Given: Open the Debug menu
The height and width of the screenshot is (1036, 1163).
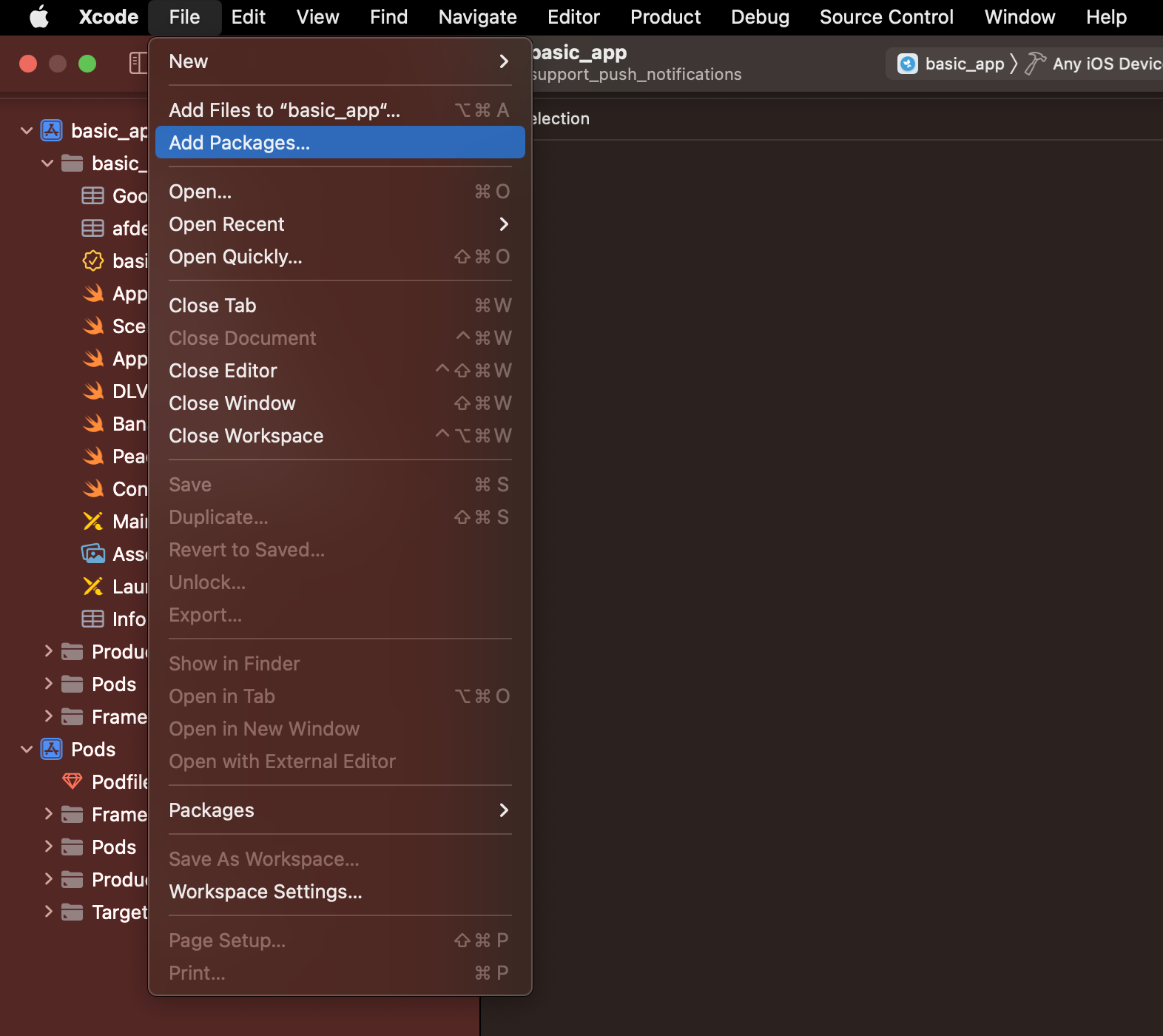Looking at the screenshot, I should tap(760, 17).
